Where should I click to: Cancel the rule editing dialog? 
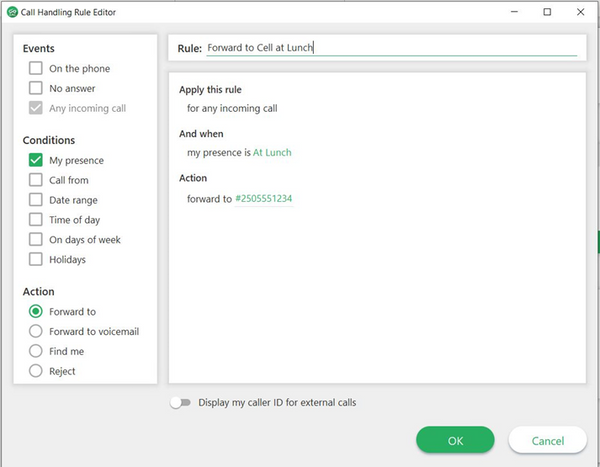pyautogui.click(x=547, y=440)
